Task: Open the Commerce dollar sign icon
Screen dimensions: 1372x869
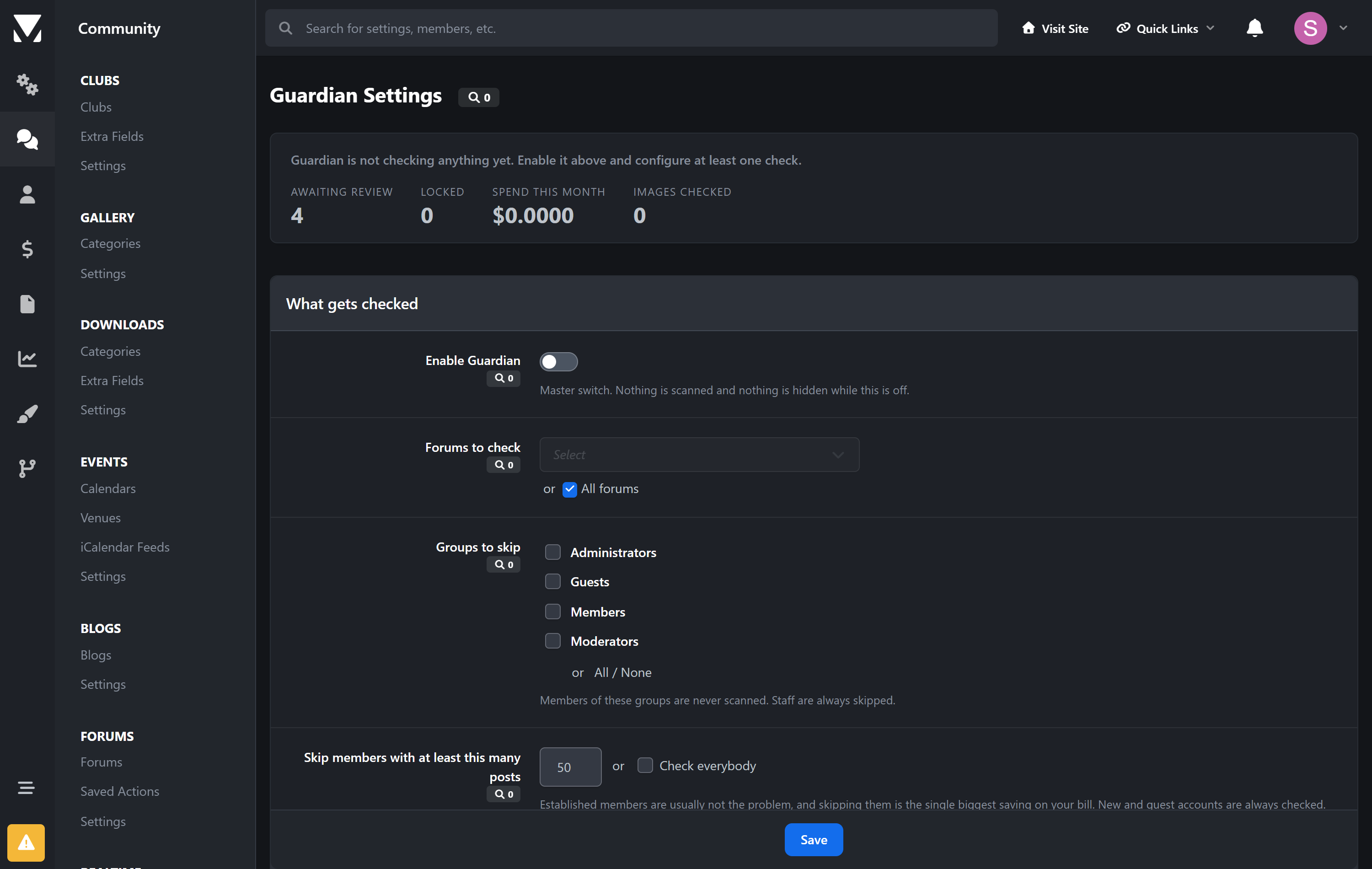Action: (27, 249)
